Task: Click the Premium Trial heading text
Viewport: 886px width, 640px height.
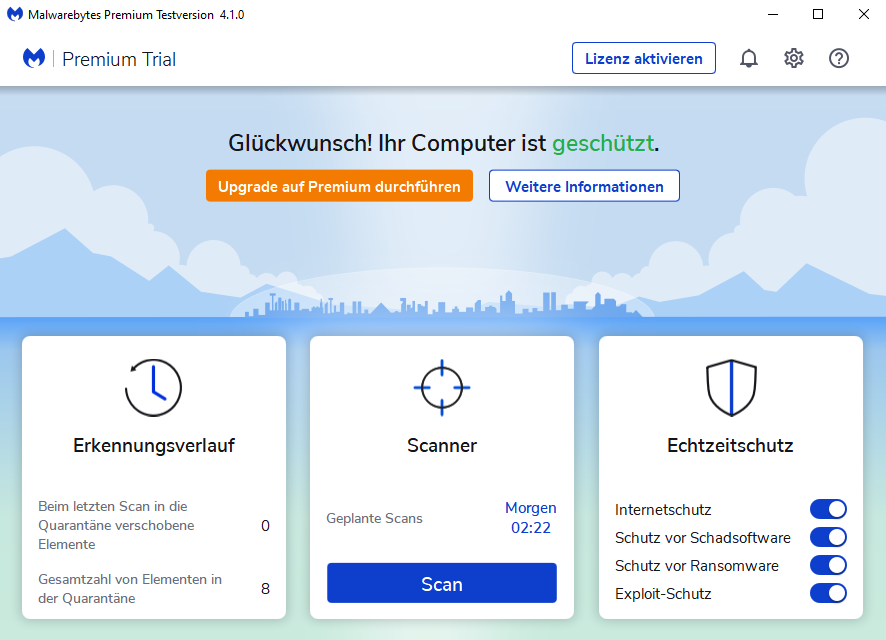Action: point(119,59)
